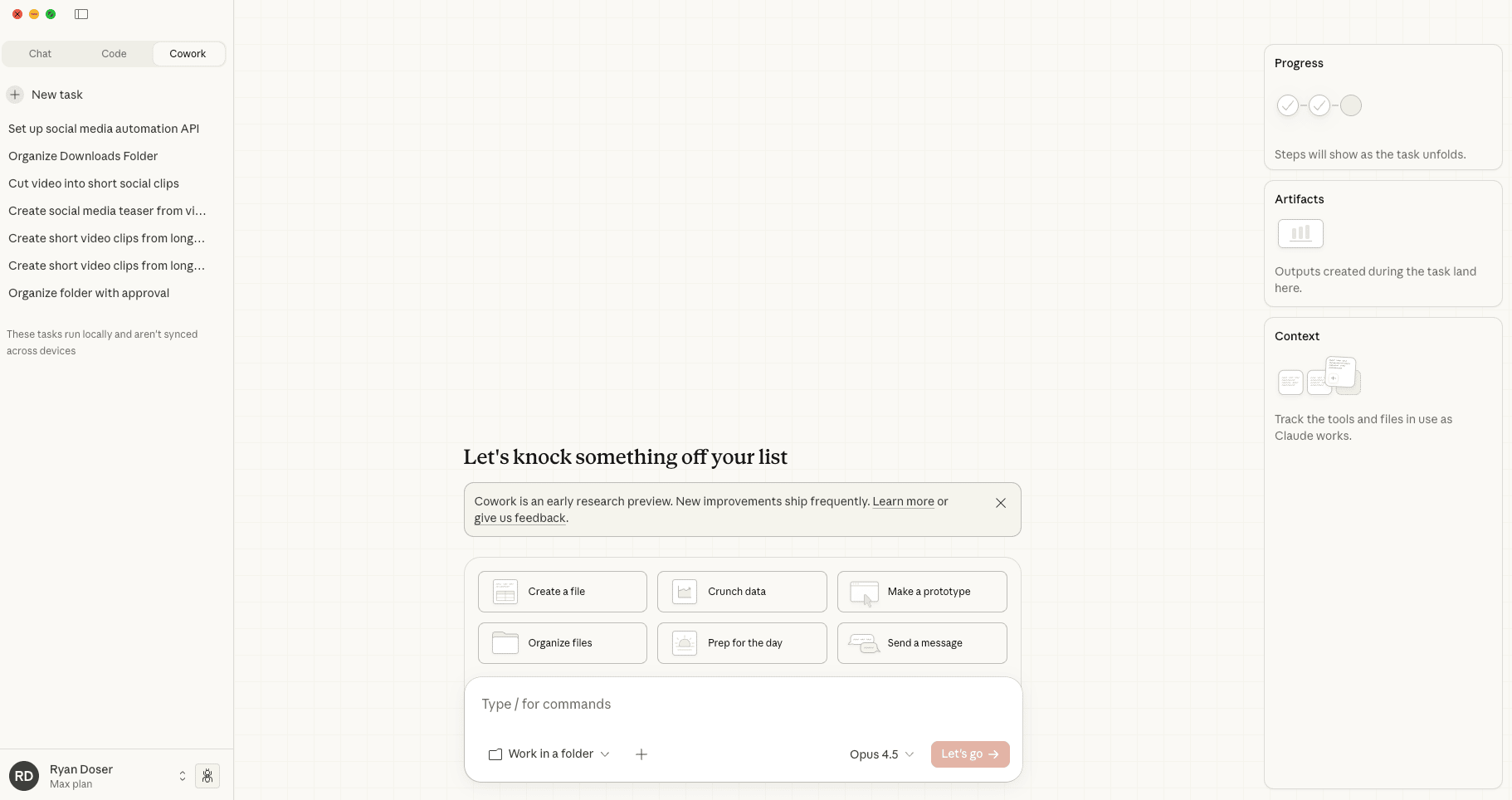Click the Organize files folder icon
Image resolution: width=1512 pixels, height=800 pixels.
505,643
